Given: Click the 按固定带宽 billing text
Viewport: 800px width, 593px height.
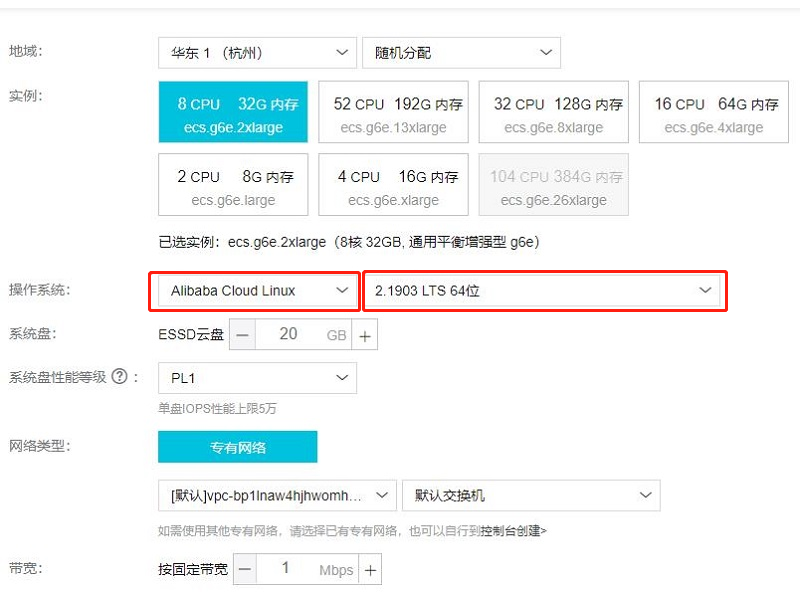Looking at the screenshot, I should 193,569.
